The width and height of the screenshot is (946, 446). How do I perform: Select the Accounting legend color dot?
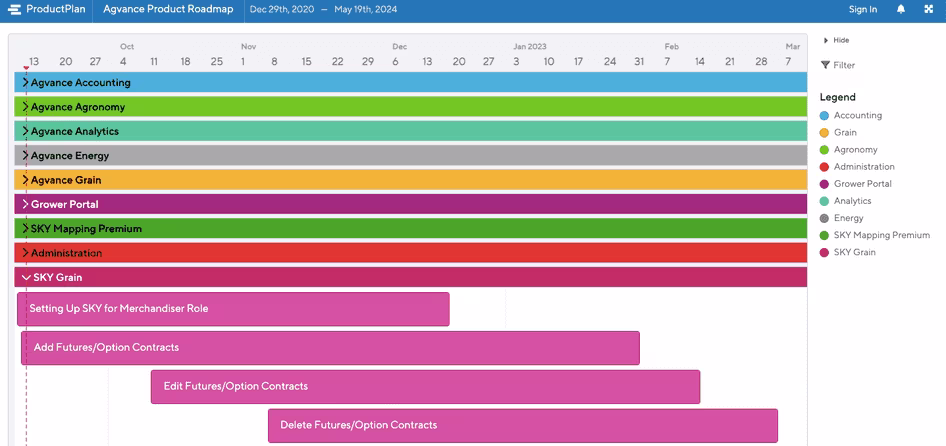point(824,115)
